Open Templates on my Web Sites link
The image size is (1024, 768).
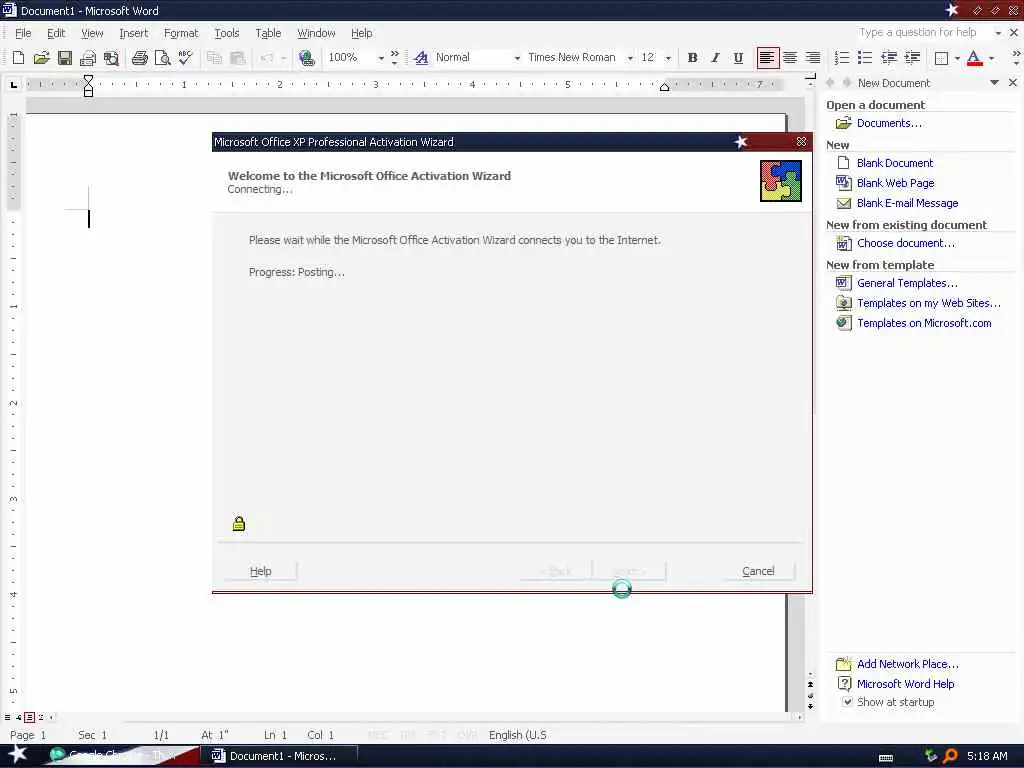pyautogui.click(x=929, y=303)
